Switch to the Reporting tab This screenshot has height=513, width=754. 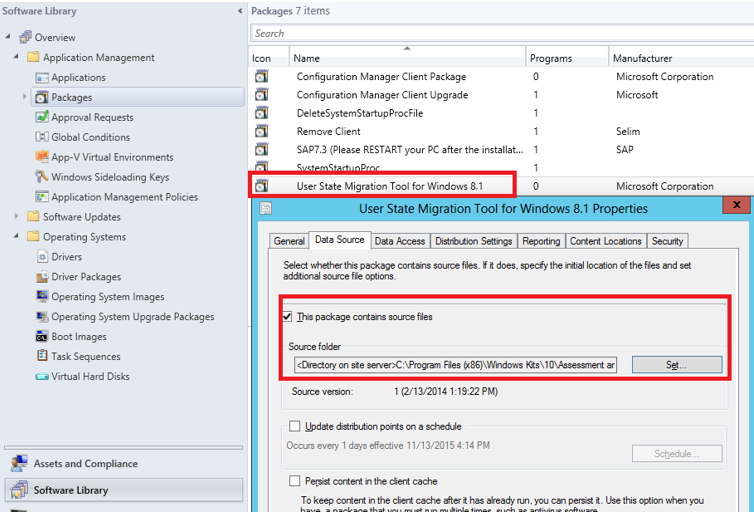pos(541,241)
